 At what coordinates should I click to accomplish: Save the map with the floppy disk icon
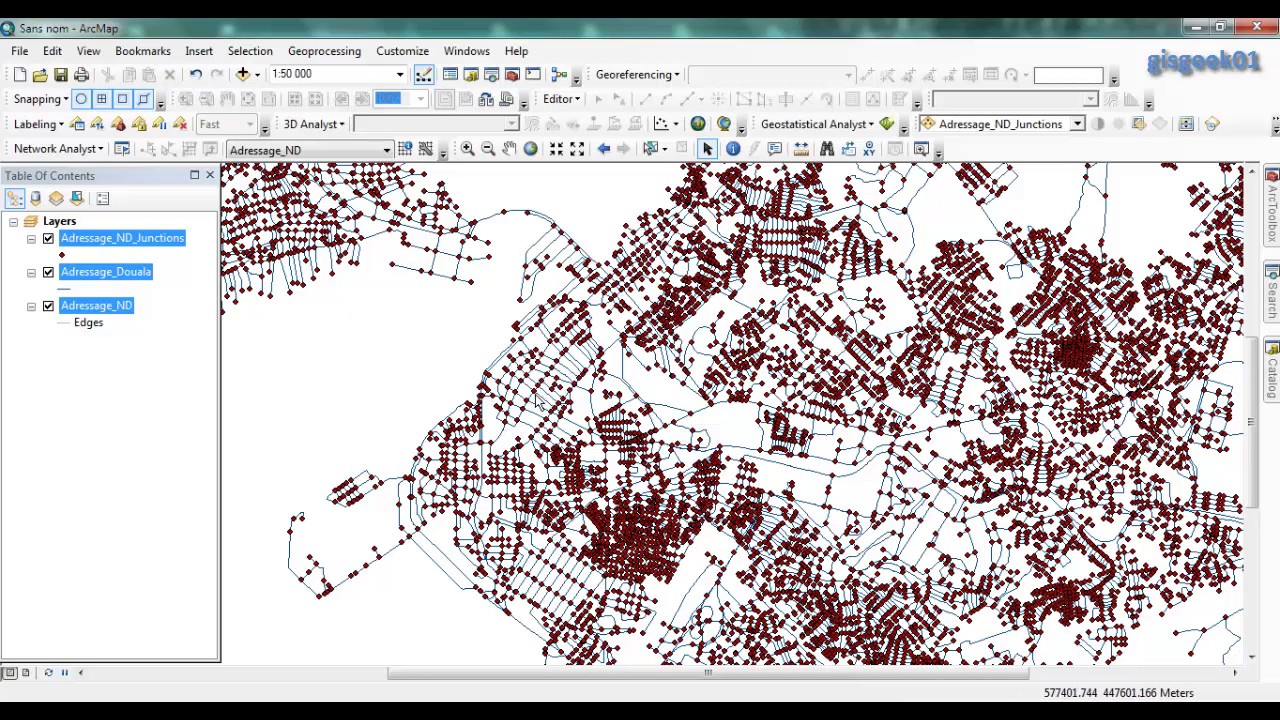point(61,74)
